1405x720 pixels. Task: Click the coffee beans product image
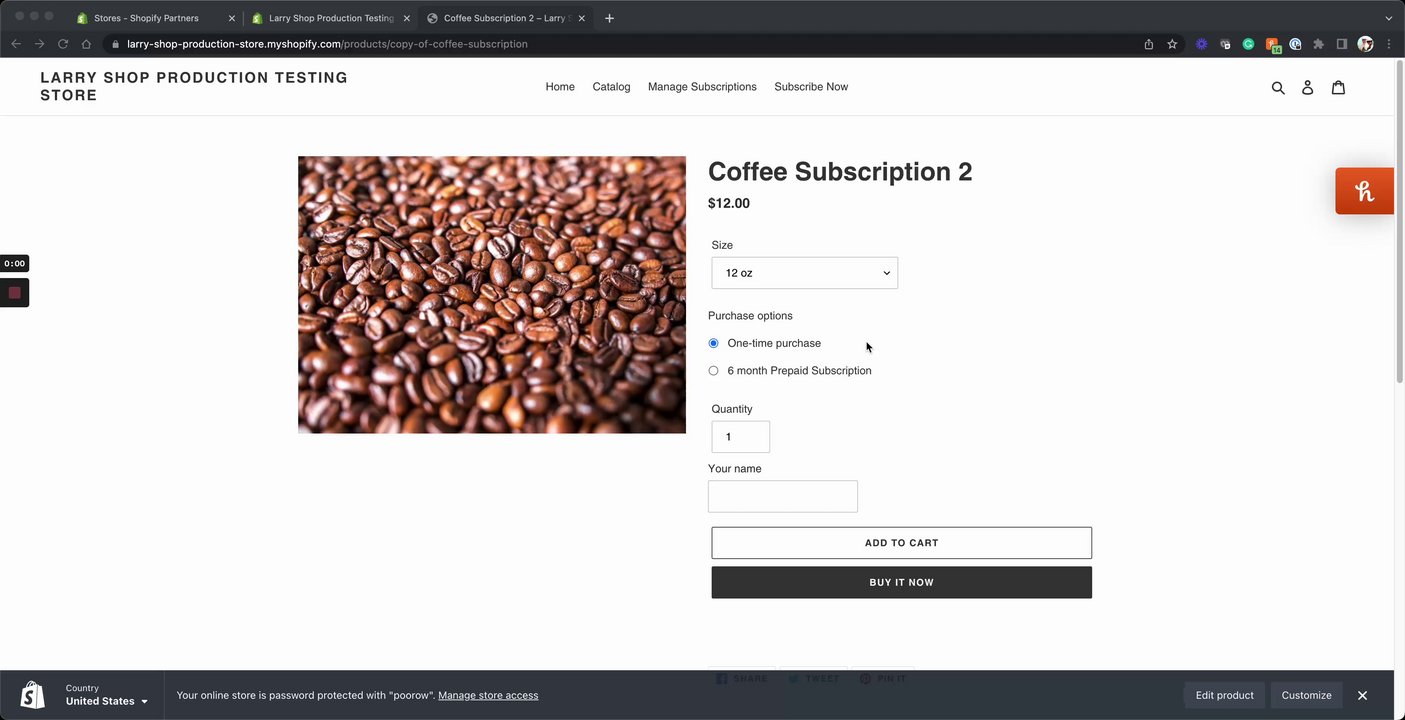(x=492, y=294)
